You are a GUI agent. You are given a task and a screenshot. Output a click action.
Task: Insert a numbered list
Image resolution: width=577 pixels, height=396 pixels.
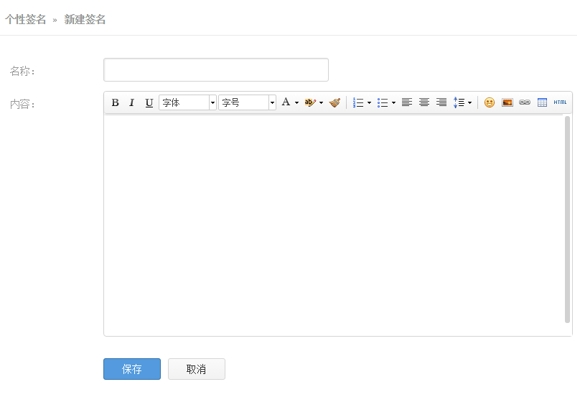pos(362,103)
